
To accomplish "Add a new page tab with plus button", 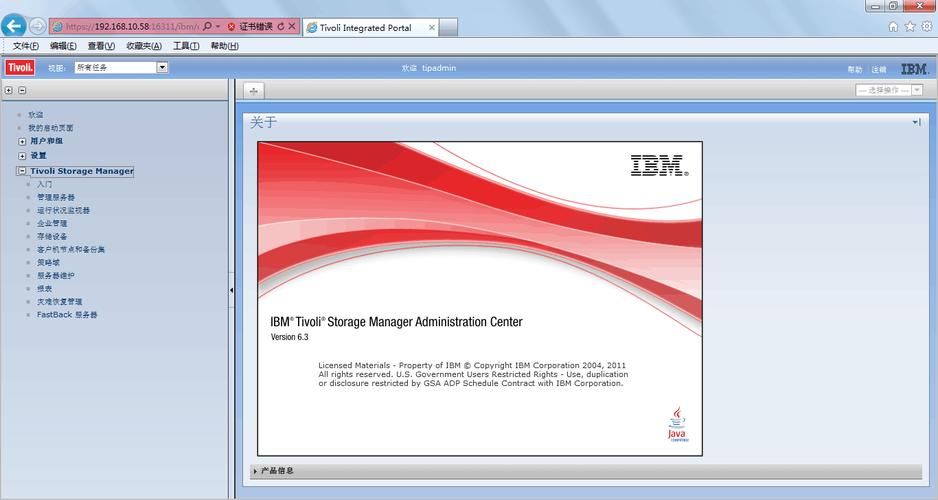I will coord(254,91).
